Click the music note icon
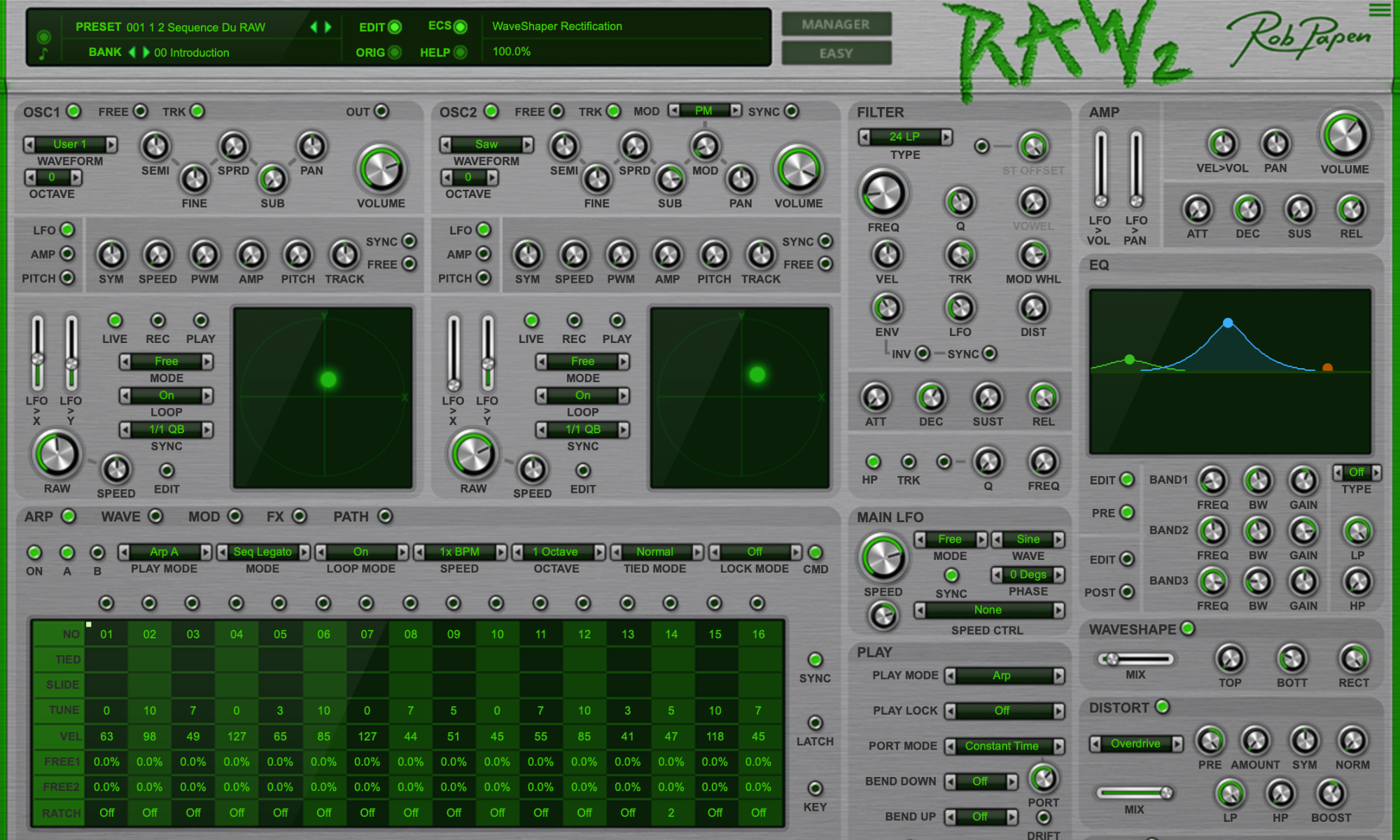The width and height of the screenshot is (1400, 840). tap(43, 54)
